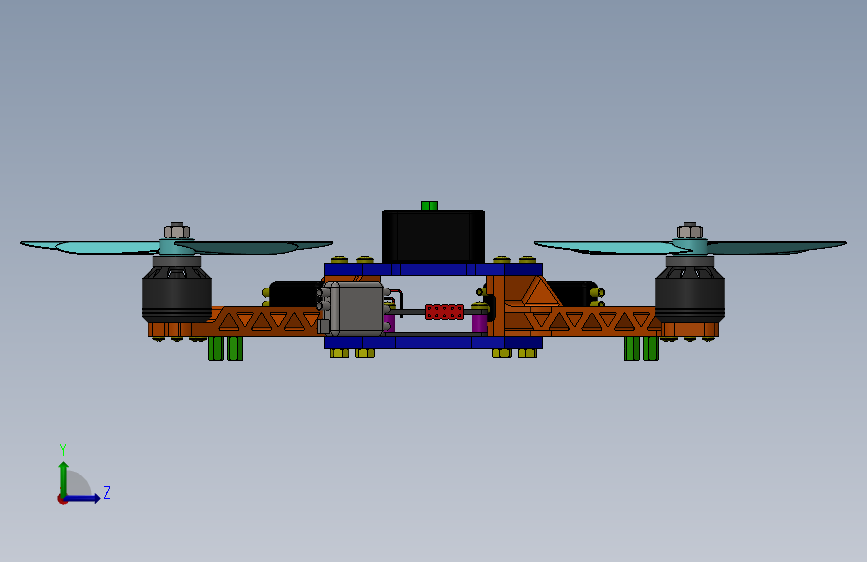Select the left black brushless motor body
Screen dimensions: 867x562
pos(177,293)
